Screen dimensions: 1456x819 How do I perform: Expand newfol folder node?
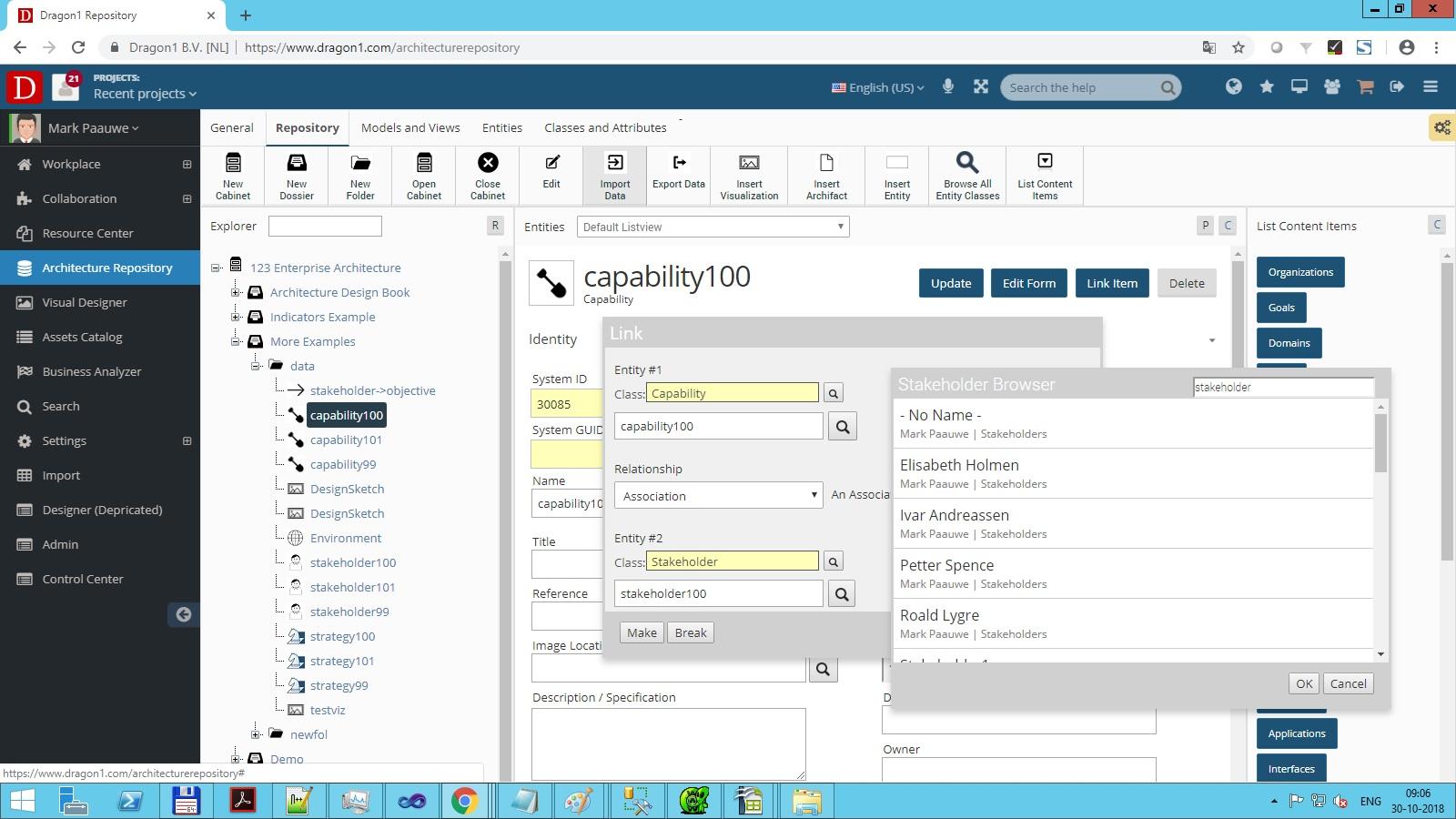tap(256, 734)
